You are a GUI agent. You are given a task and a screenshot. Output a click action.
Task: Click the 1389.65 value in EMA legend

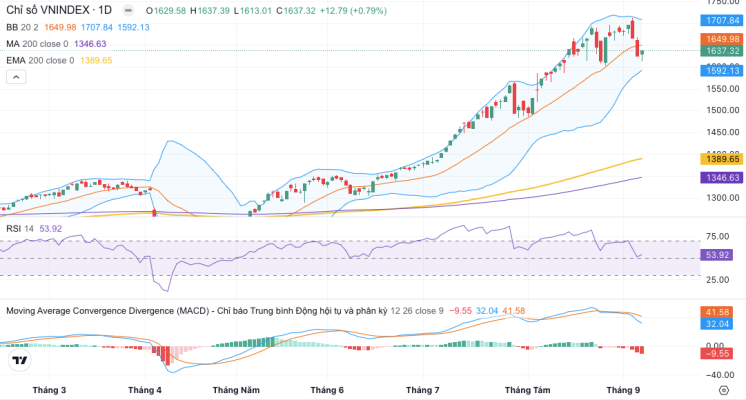pos(96,60)
